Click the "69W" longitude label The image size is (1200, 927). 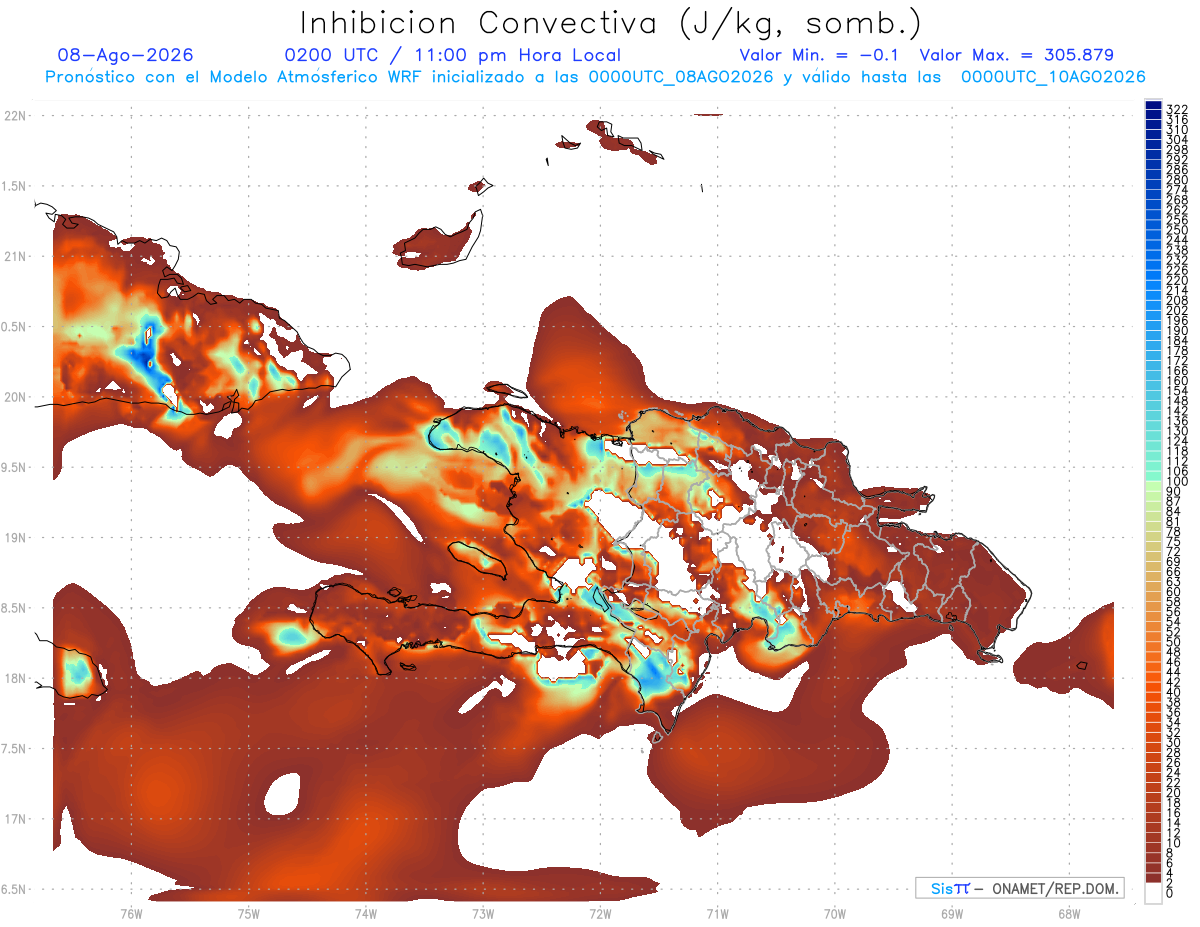951,913
